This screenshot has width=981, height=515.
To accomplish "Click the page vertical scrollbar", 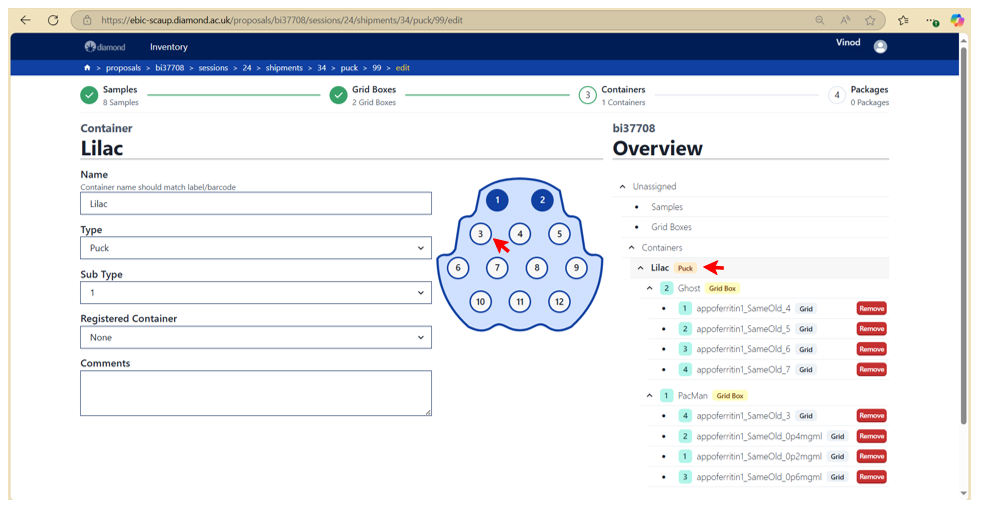I will coord(964,238).
